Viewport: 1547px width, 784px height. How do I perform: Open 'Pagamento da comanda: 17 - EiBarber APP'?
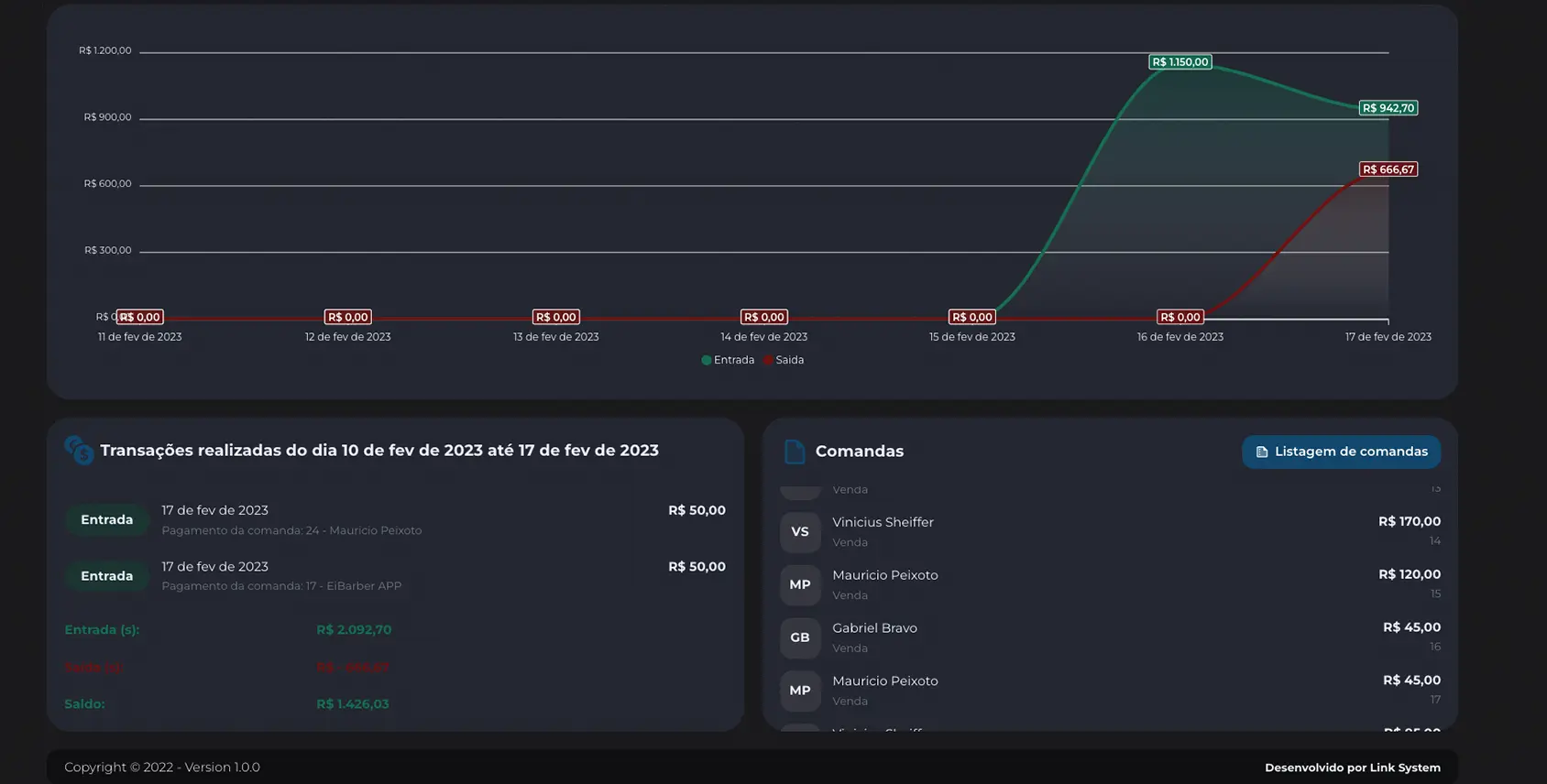coord(281,586)
